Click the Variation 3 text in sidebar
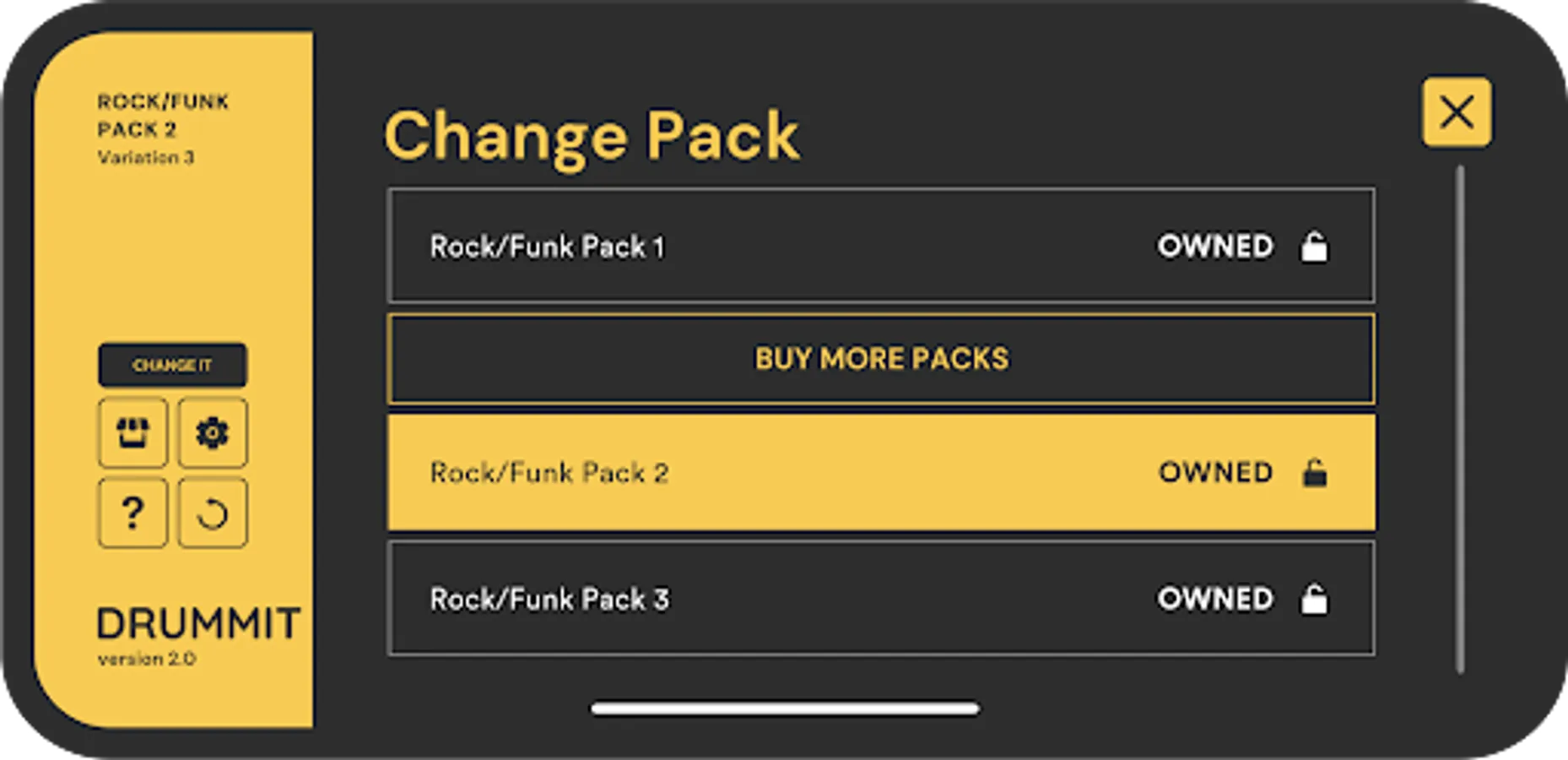The width and height of the screenshot is (1568, 760). pyautogui.click(x=145, y=158)
